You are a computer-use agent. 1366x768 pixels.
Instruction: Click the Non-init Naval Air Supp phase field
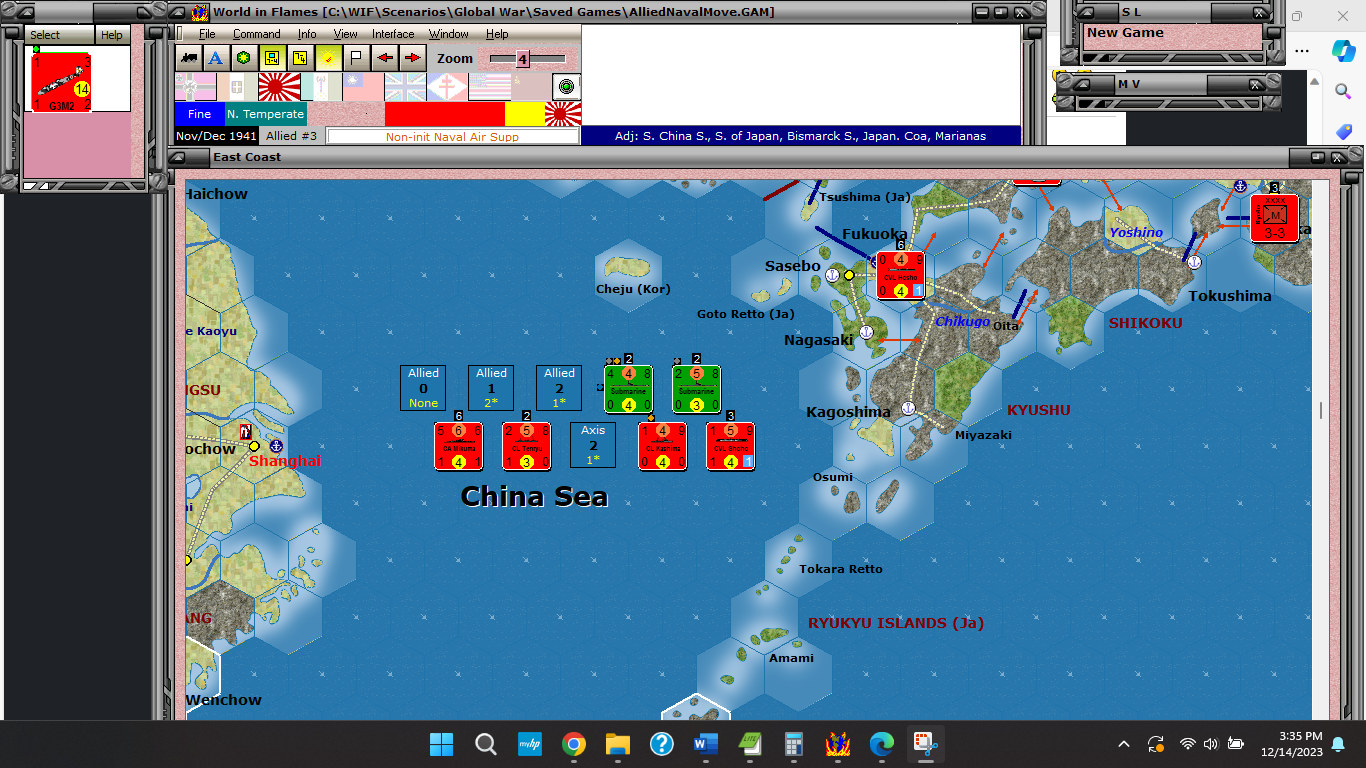[452, 136]
